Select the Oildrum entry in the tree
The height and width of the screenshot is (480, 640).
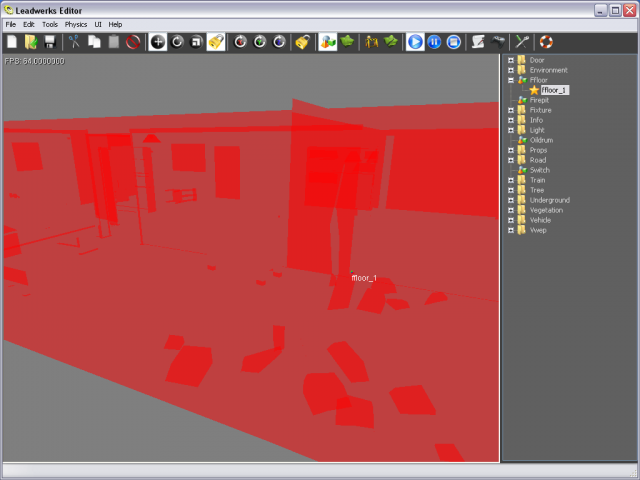tap(541, 140)
